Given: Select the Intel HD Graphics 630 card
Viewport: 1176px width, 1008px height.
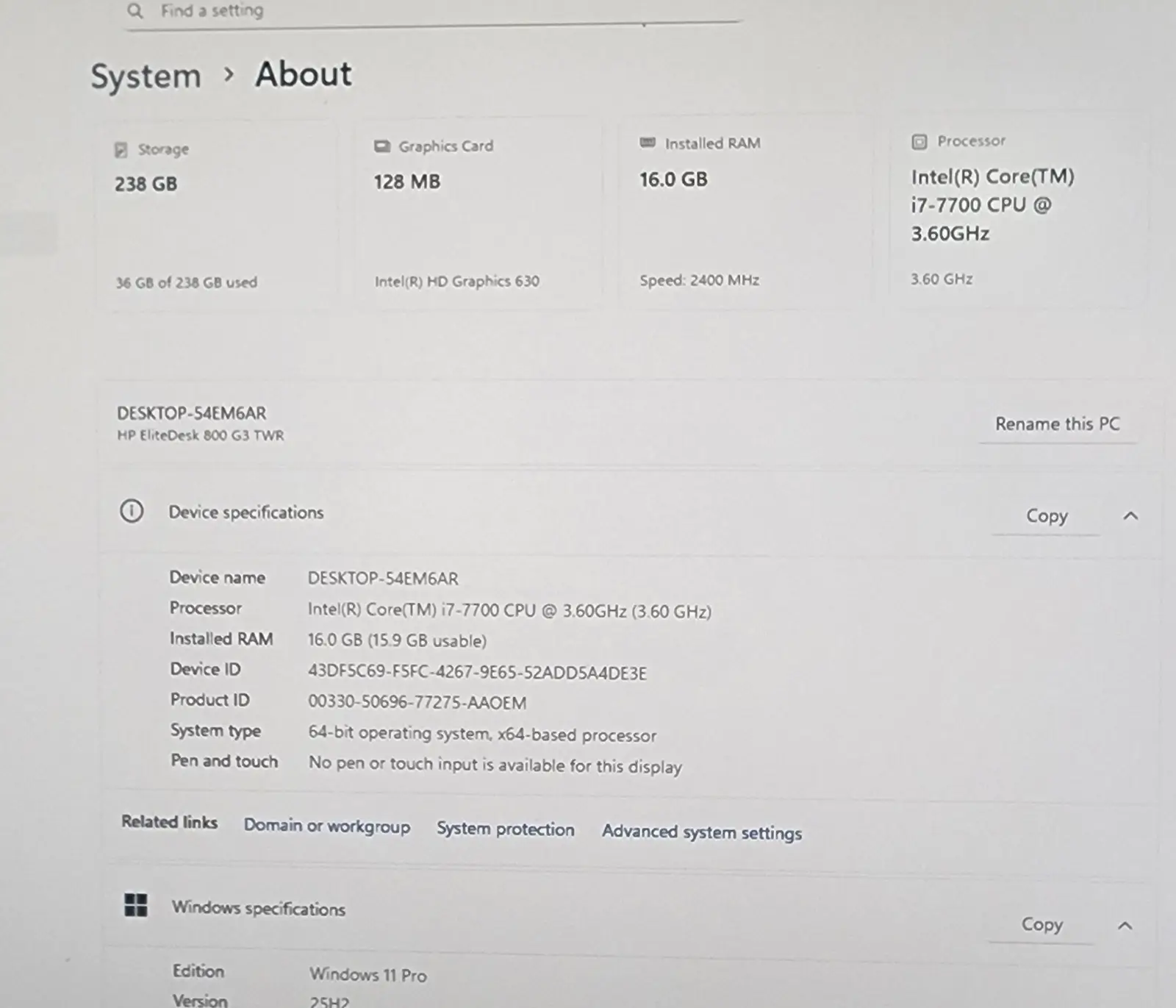Looking at the screenshot, I should 478,213.
